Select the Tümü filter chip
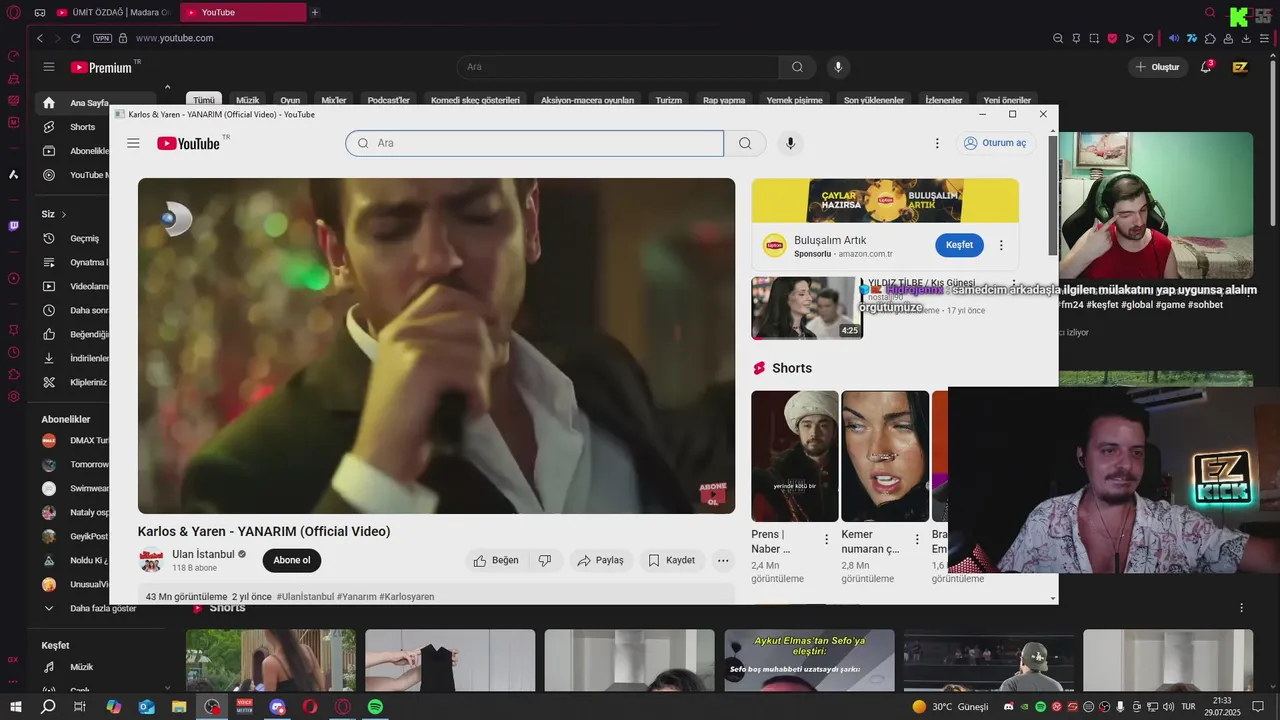 point(204,101)
